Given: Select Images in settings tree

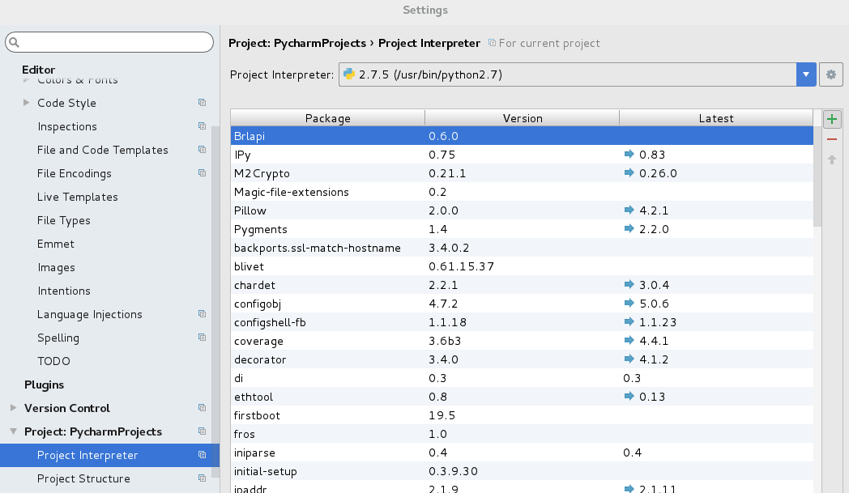Looking at the screenshot, I should [x=56, y=268].
